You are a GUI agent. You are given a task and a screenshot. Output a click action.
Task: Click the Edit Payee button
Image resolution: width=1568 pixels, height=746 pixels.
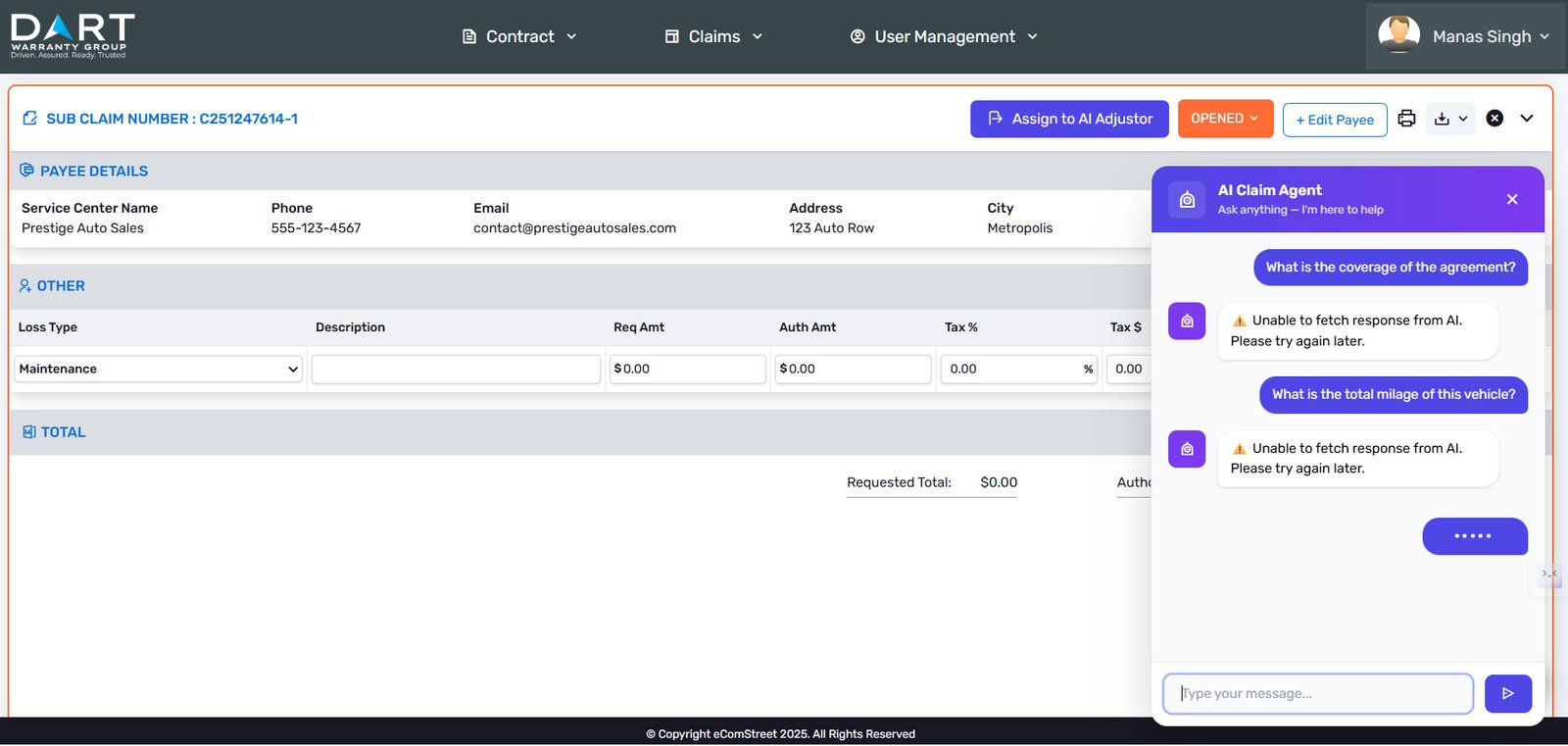(1334, 120)
